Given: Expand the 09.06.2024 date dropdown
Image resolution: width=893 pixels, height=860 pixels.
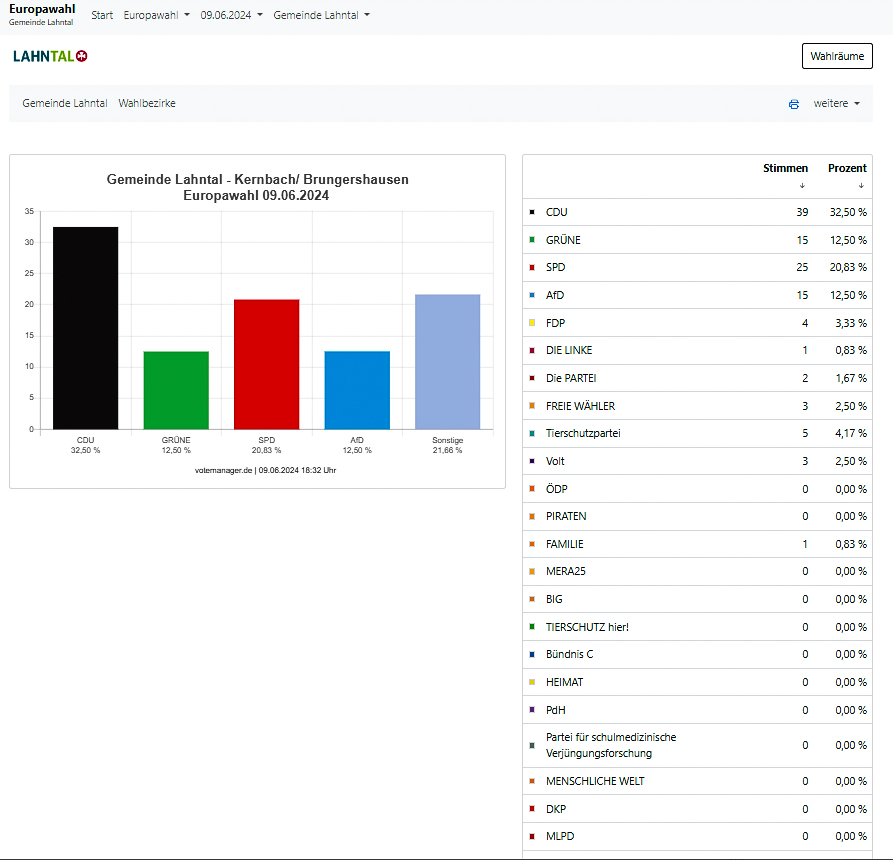Looking at the screenshot, I should [231, 16].
